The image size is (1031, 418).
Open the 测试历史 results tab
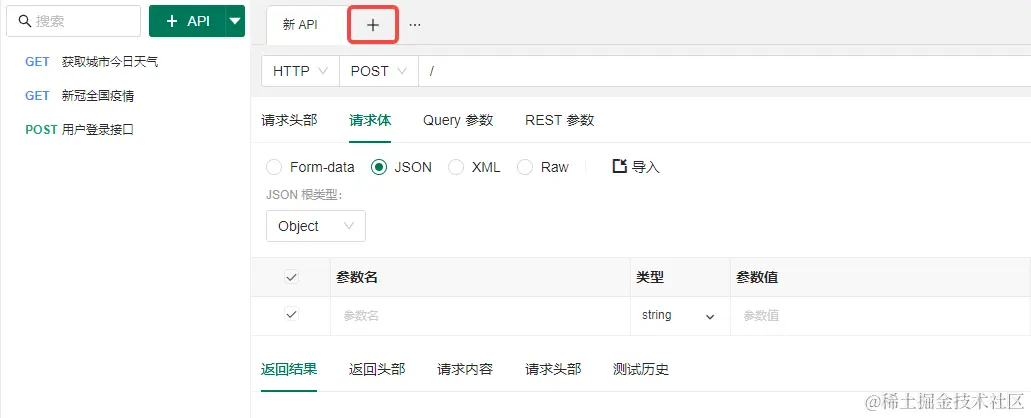[x=640, y=369]
